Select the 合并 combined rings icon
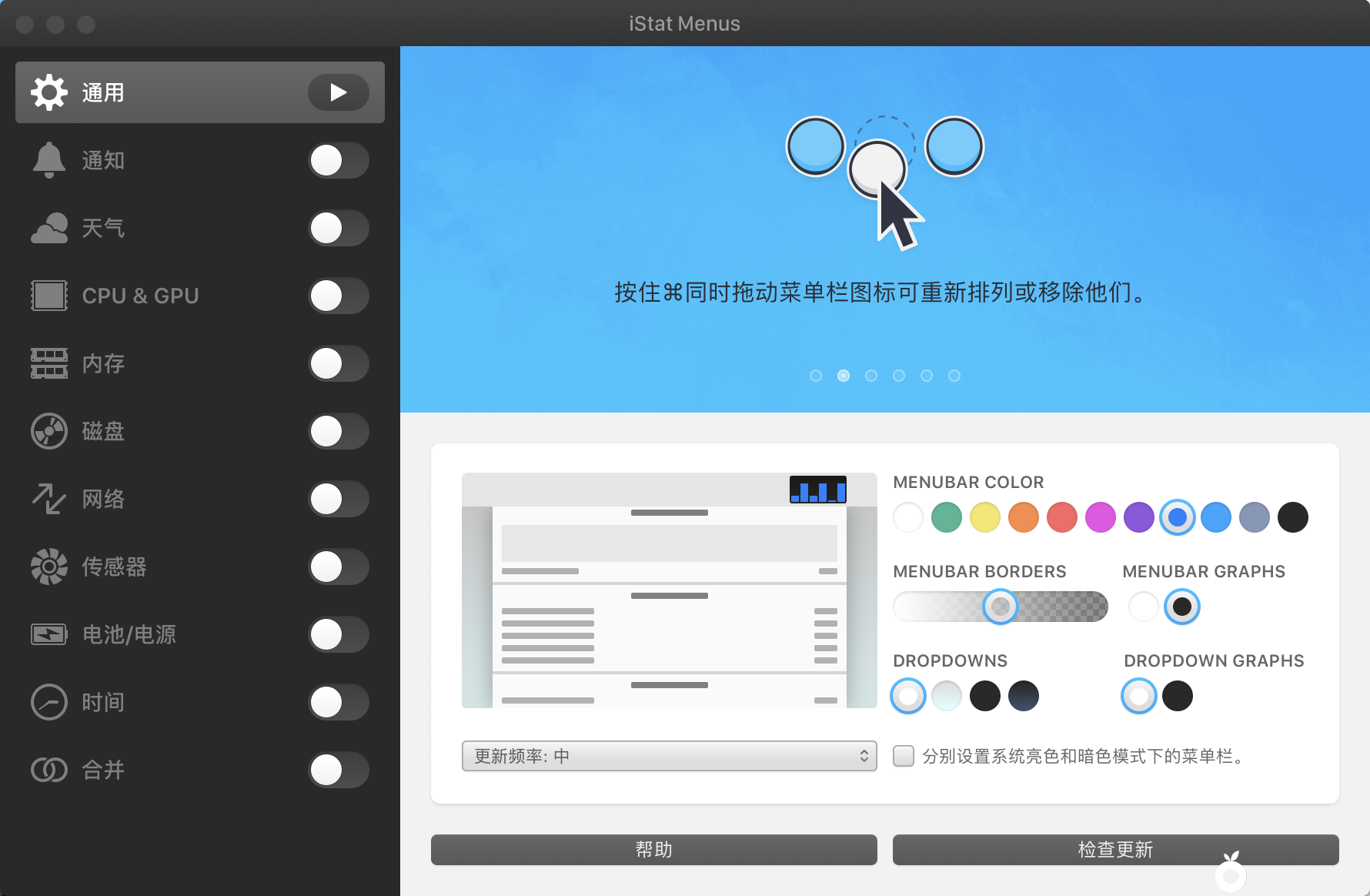This screenshot has width=1370, height=896. [x=48, y=770]
